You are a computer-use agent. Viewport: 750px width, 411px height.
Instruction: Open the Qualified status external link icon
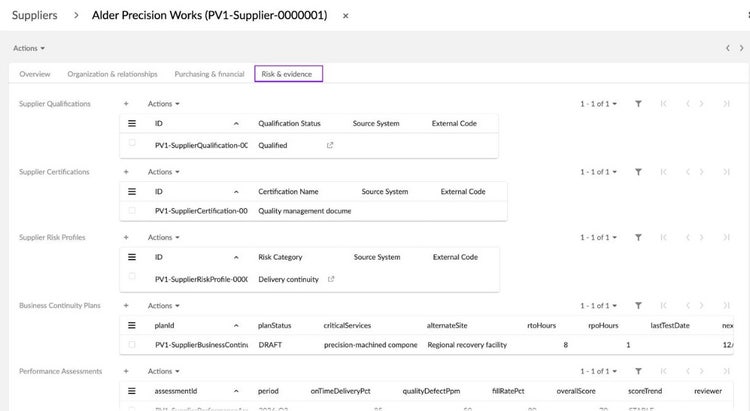[330, 145]
